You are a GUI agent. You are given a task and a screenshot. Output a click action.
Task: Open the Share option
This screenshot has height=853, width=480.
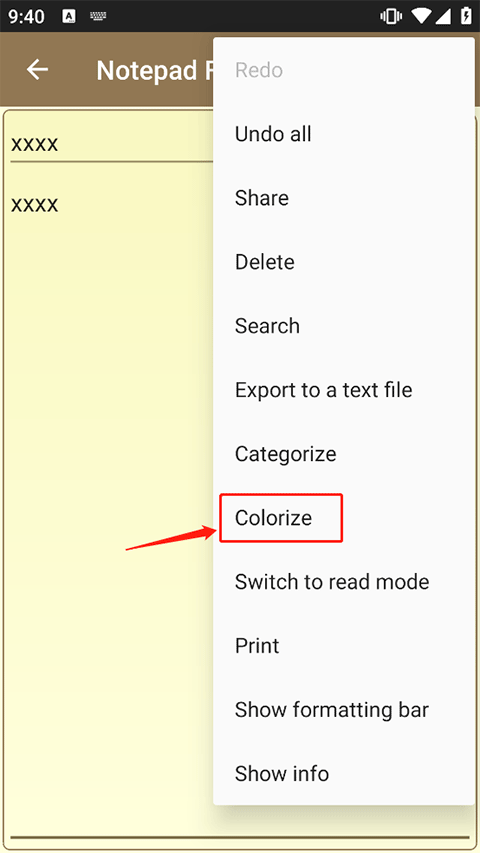pos(344,198)
